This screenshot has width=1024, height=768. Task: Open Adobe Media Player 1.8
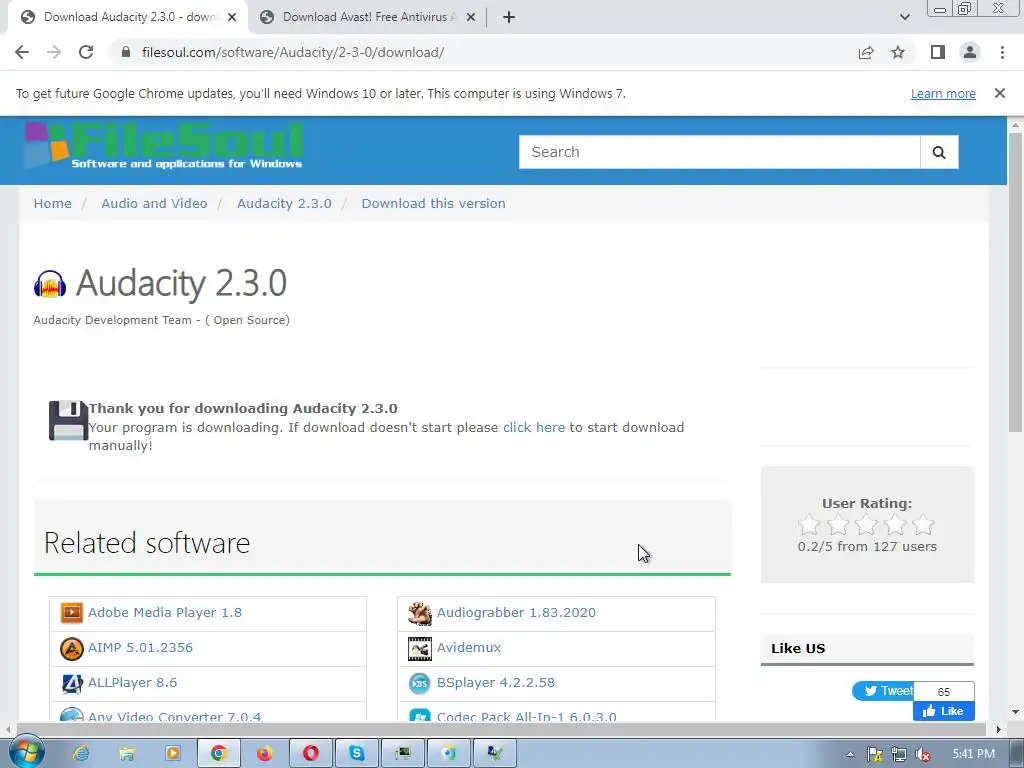point(165,613)
